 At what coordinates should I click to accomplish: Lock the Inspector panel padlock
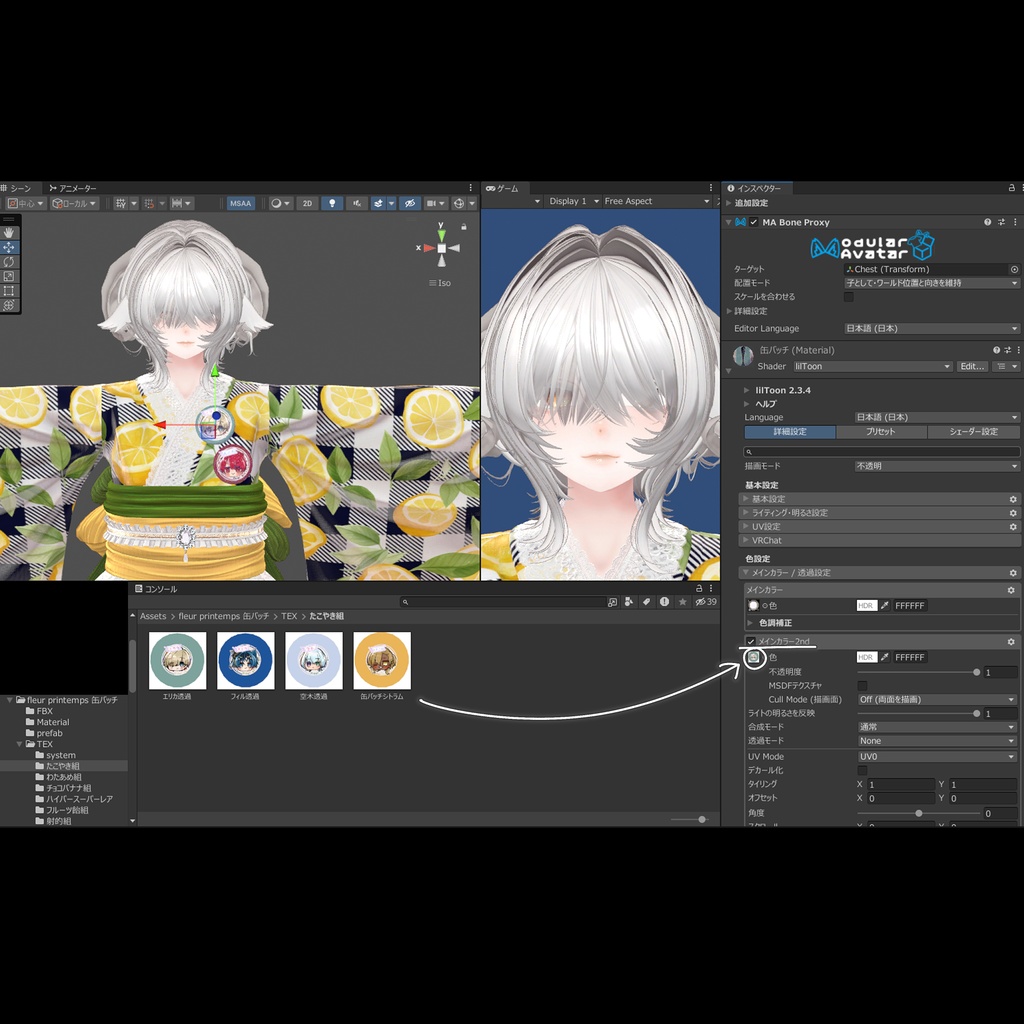pos(1012,188)
